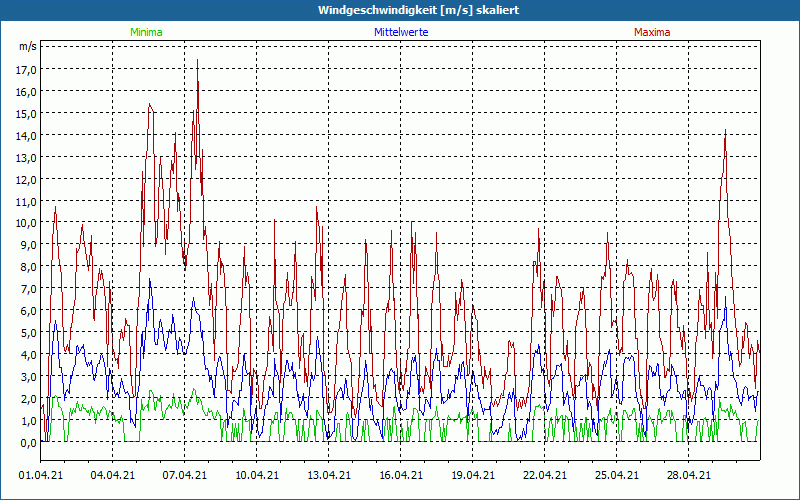Click the '15,0' y-axis value
800x500 pixels.
tap(26, 114)
